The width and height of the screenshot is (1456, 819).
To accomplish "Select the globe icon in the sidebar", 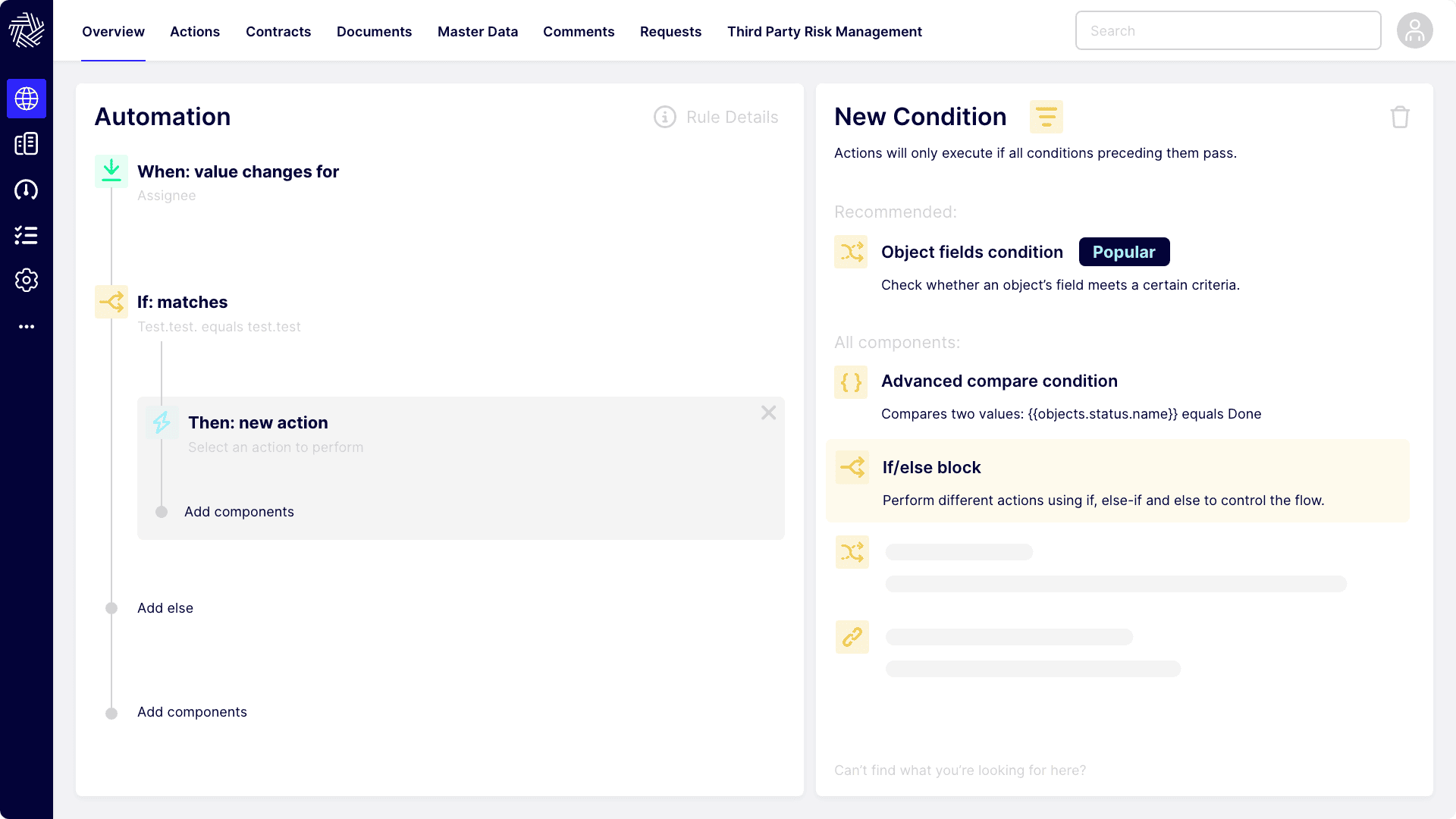I will 27,99.
